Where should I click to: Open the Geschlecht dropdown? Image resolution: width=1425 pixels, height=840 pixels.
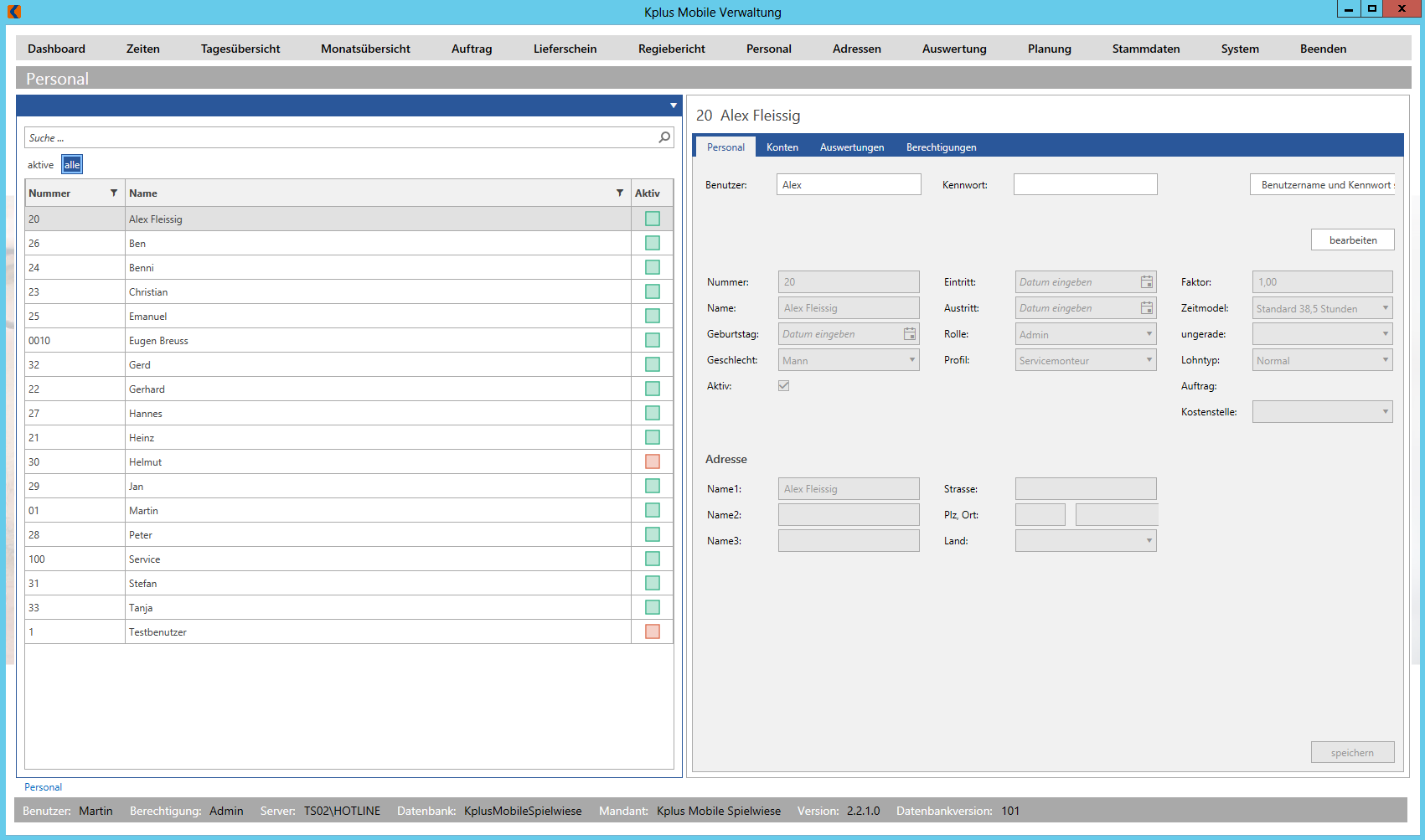[x=849, y=360]
